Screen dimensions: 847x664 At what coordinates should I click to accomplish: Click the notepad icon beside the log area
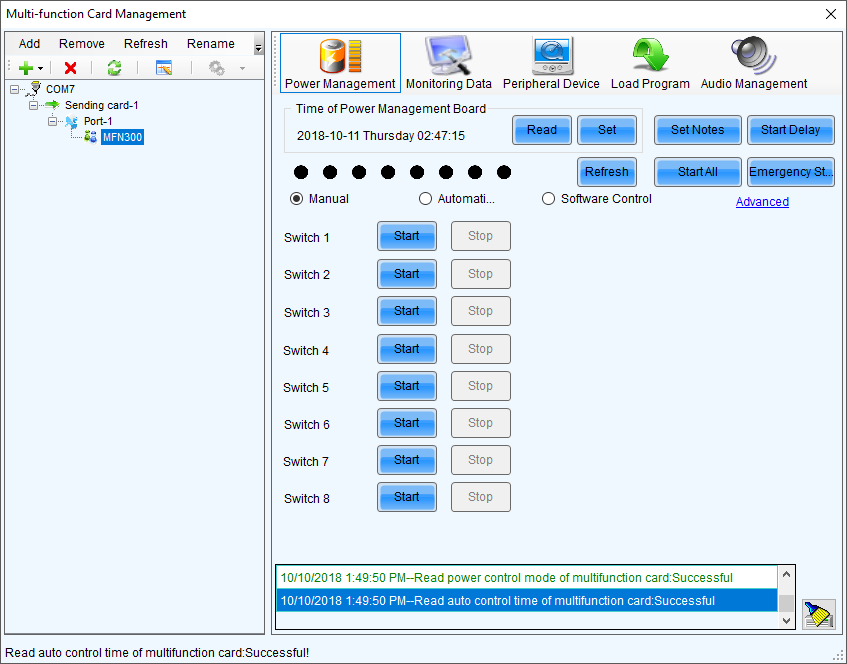click(x=818, y=614)
